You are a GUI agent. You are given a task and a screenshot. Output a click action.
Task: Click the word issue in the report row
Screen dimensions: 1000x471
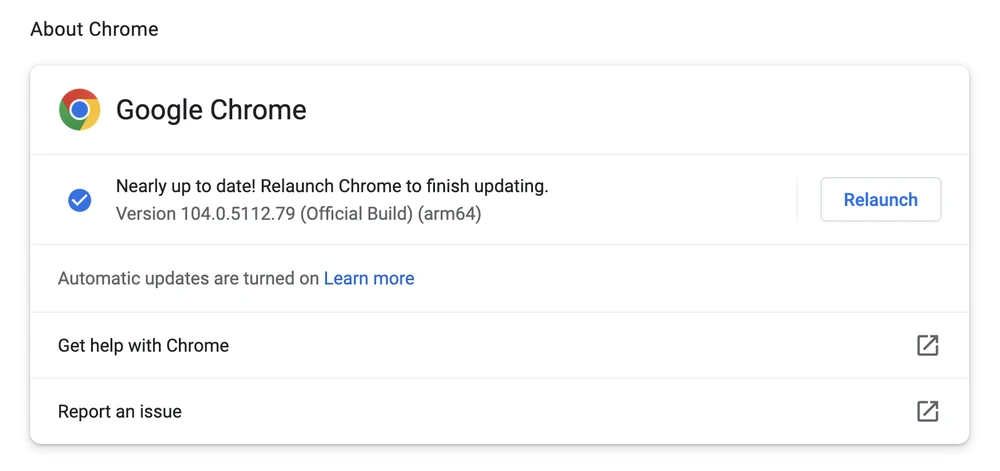pos(162,411)
